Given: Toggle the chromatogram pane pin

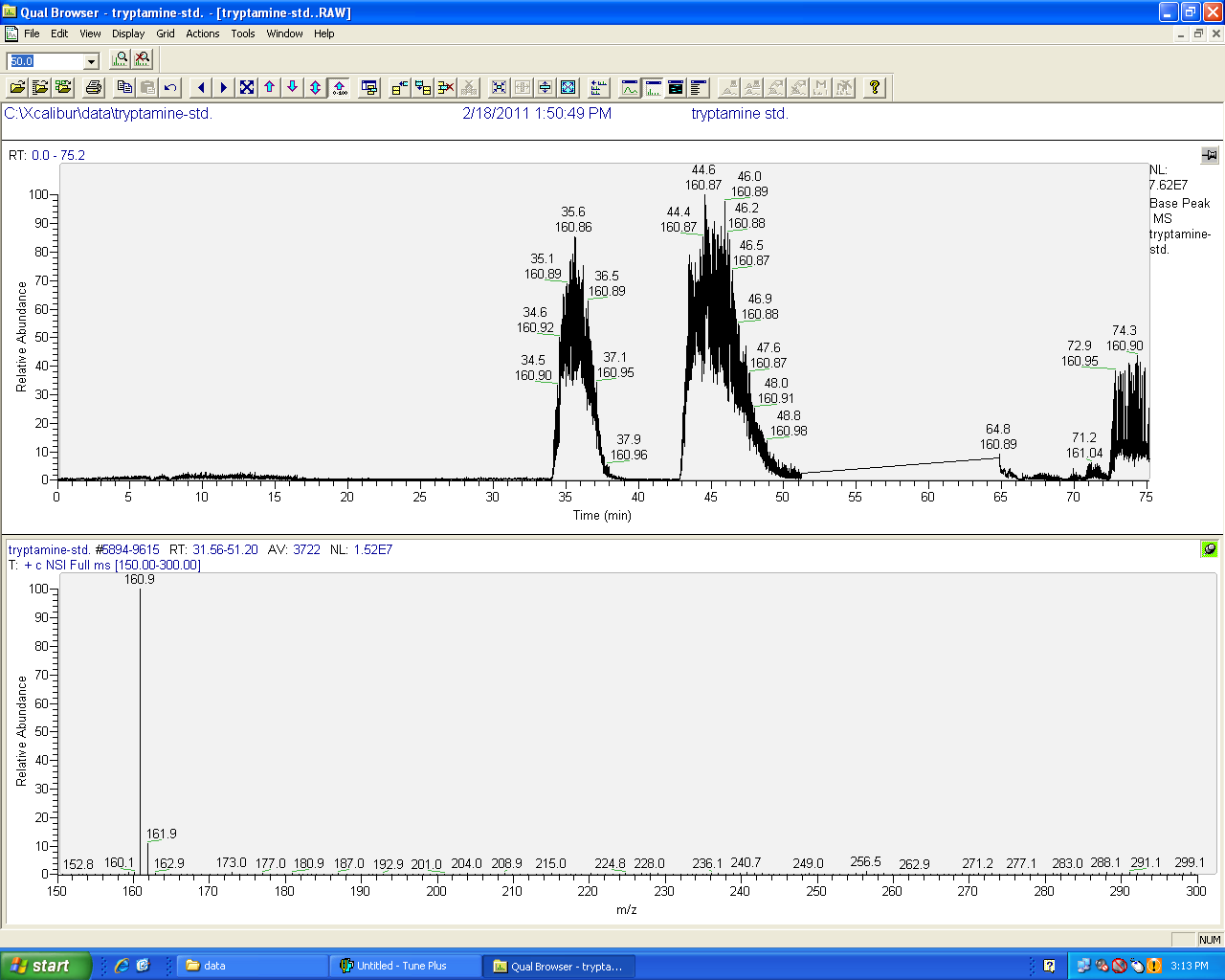Looking at the screenshot, I should (1210, 155).
